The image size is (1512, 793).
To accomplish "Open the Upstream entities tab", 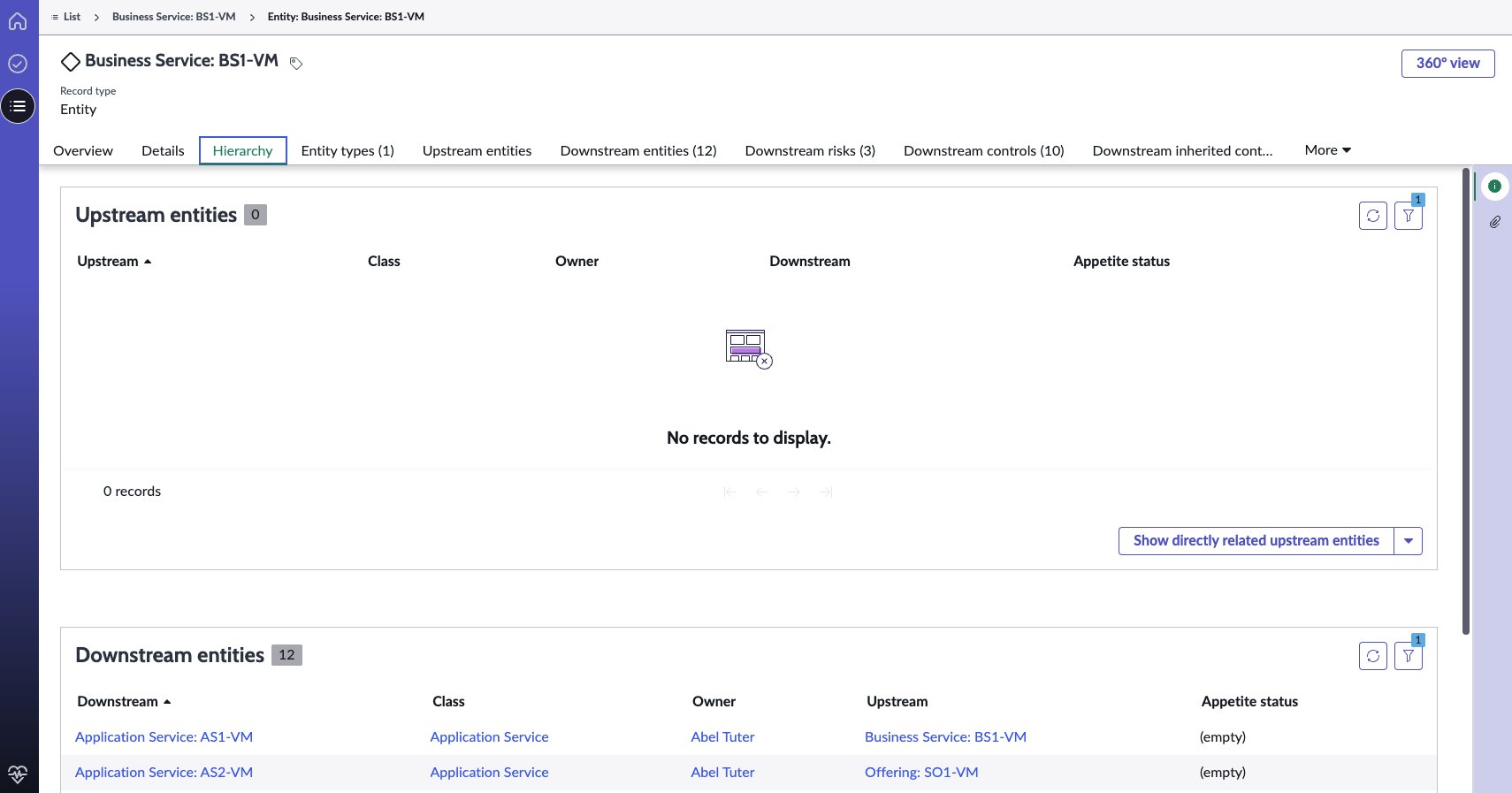I will click(x=477, y=151).
